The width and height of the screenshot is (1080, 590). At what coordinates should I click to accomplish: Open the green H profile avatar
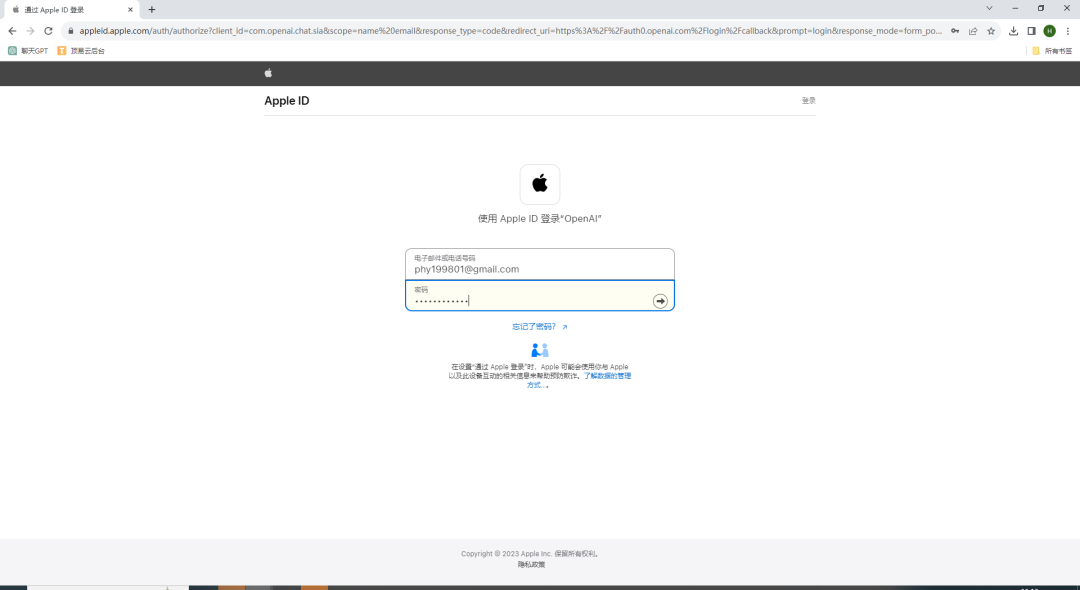pyautogui.click(x=1050, y=31)
